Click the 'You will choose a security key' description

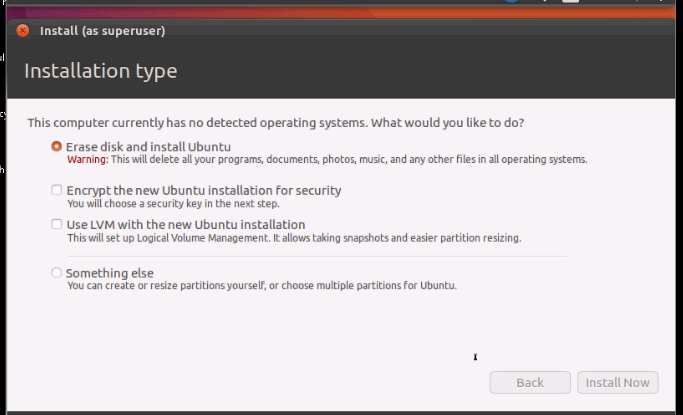point(173,203)
